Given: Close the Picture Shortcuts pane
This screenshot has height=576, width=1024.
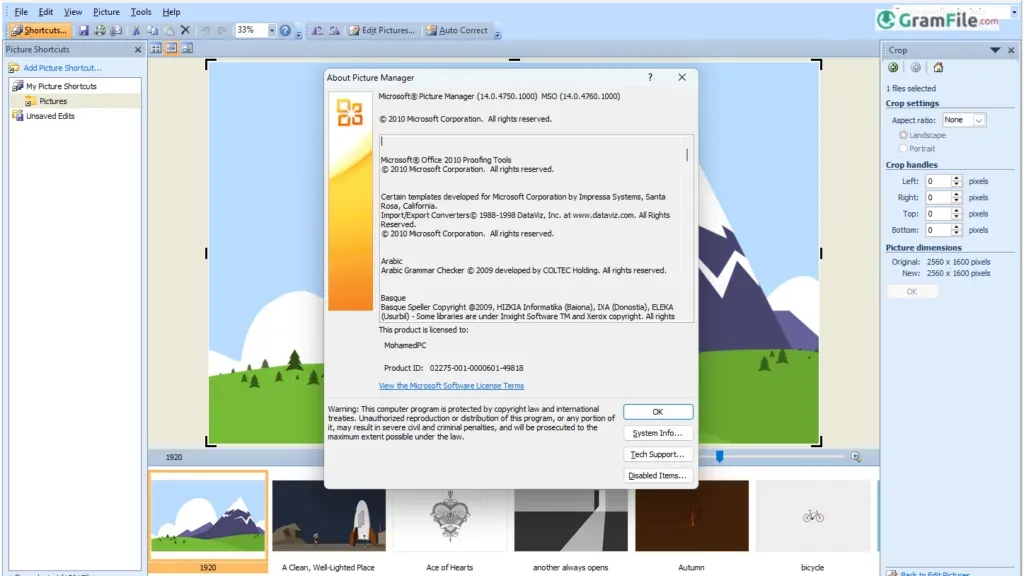Looking at the screenshot, I should (x=138, y=50).
